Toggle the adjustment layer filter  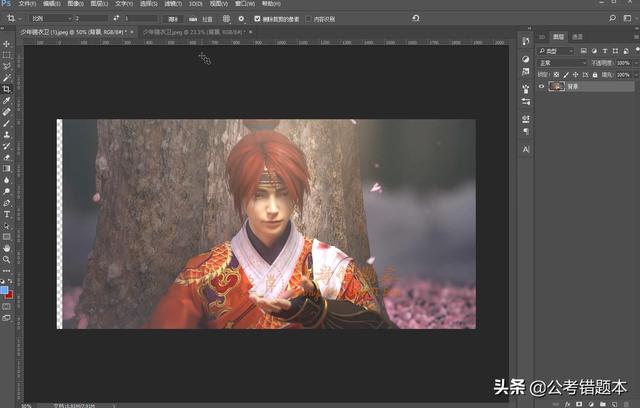pyautogui.click(x=594, y=51)
